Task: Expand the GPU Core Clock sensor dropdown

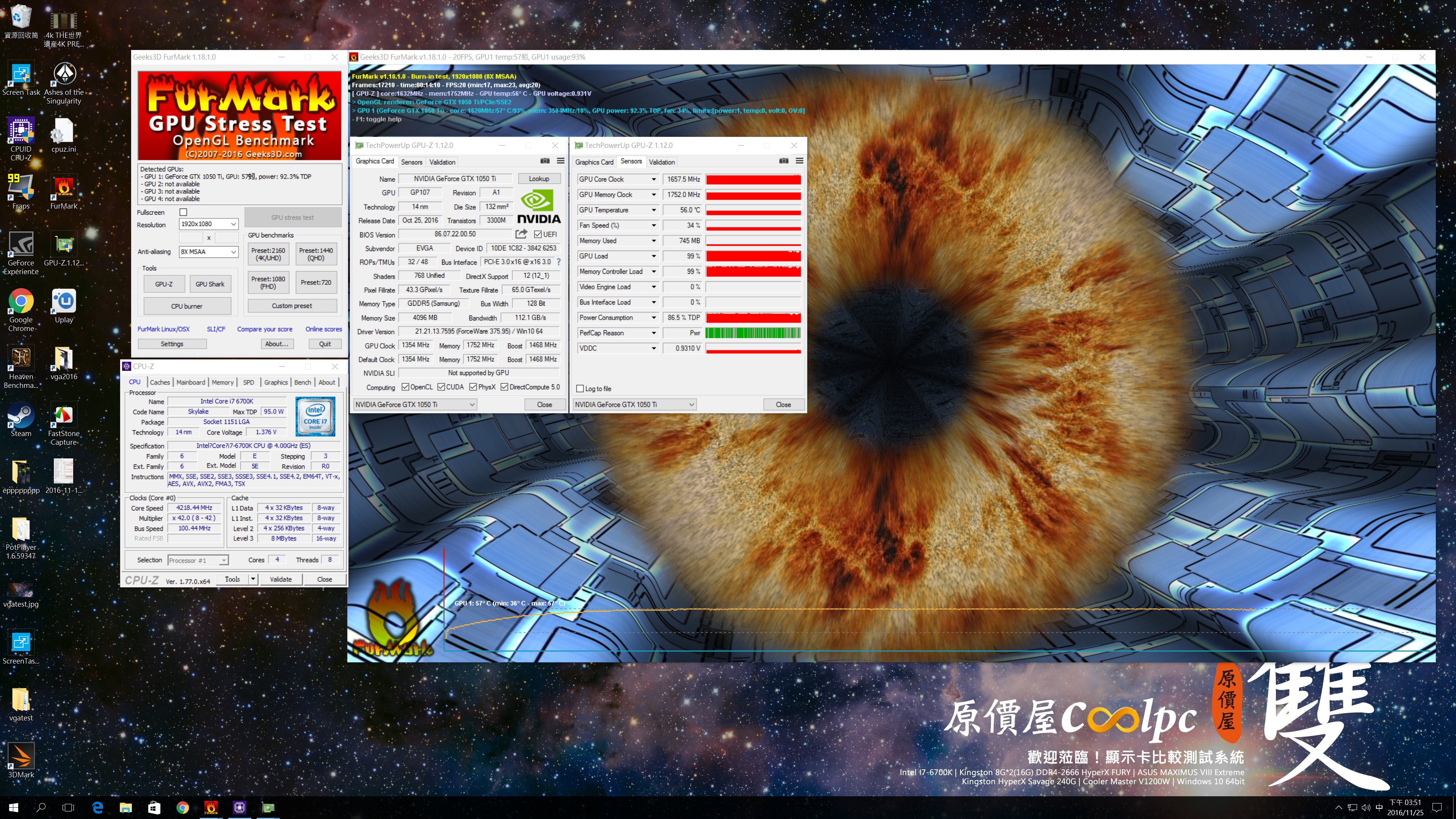Action: point(654,179)
